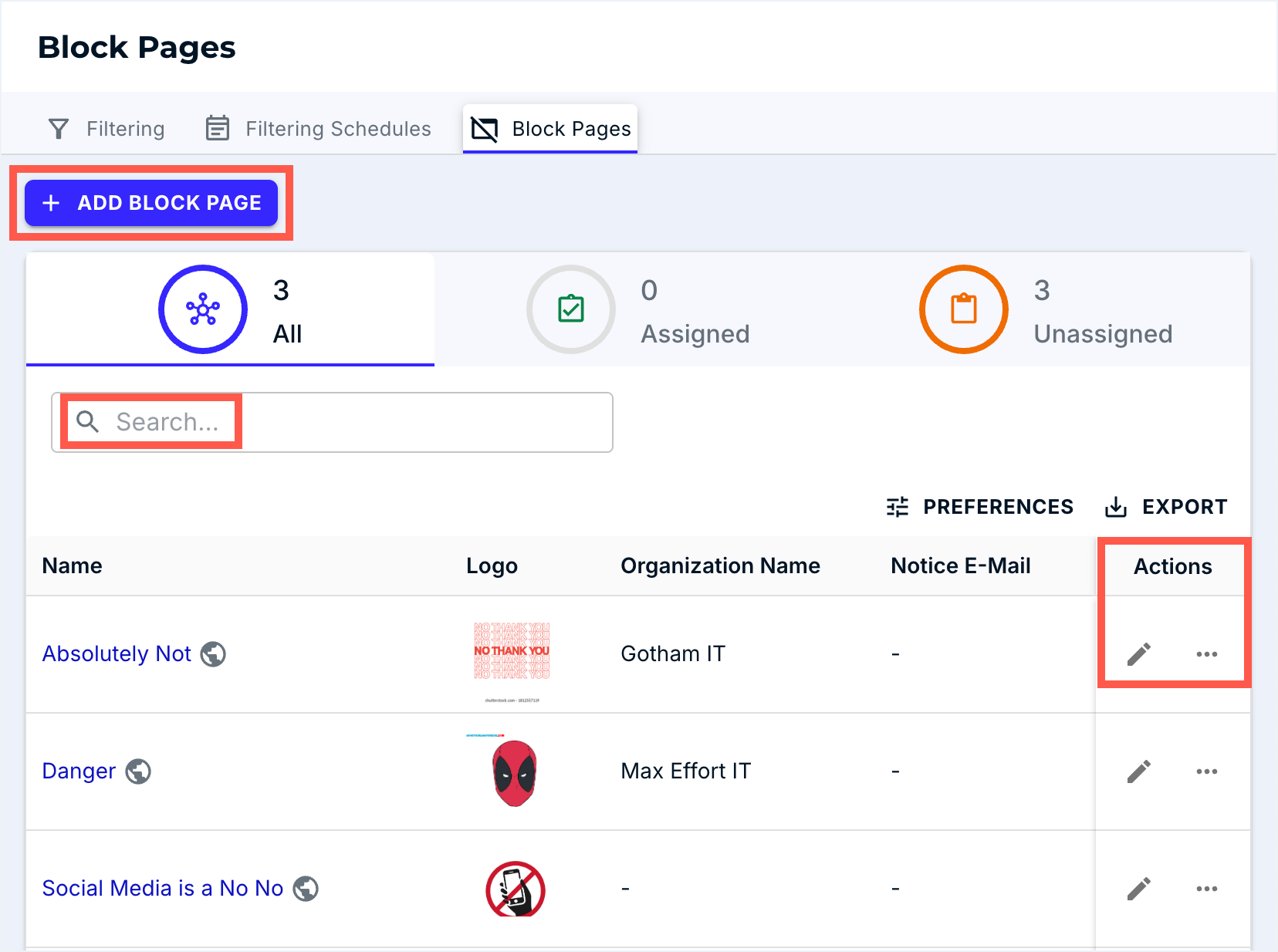Click the pencil icon for Danger row
Viewport: 1278px width, 952px height.
point(1138,771)
